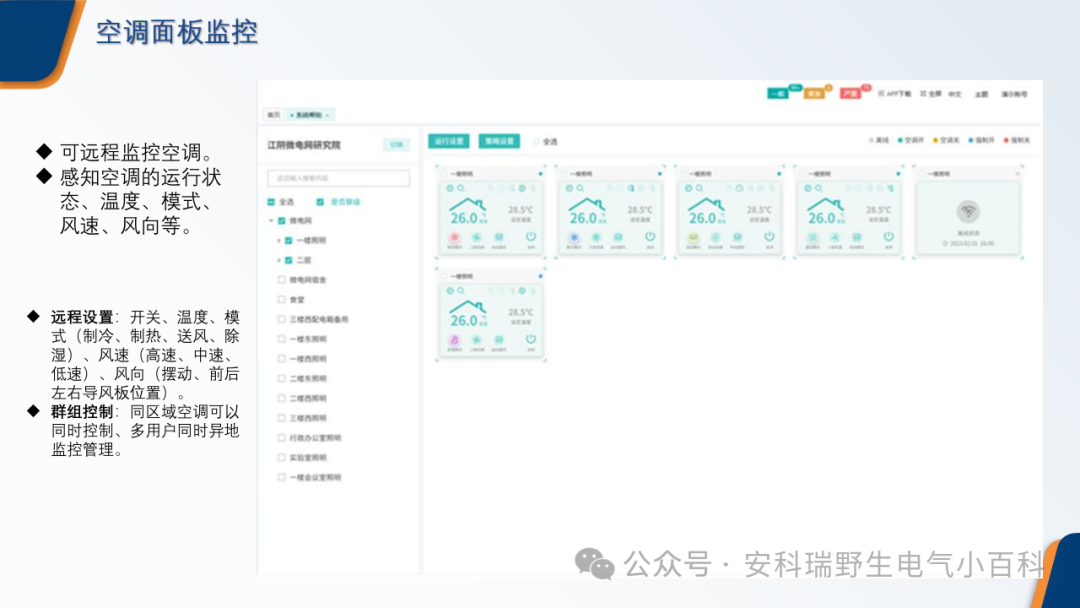Check the 食堂 checkbox in the tree

pos(281,300)
